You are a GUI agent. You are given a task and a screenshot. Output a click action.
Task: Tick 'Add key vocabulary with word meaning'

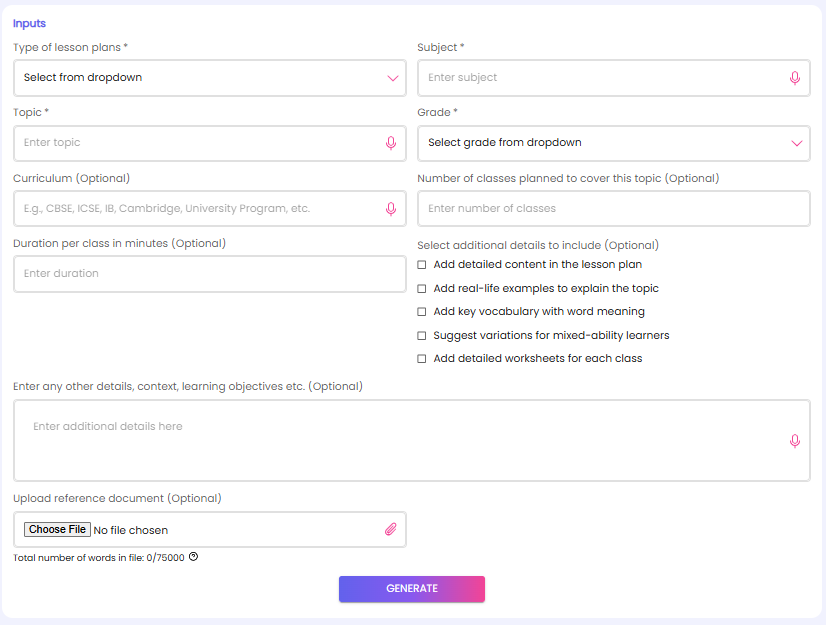coord(421,311)
